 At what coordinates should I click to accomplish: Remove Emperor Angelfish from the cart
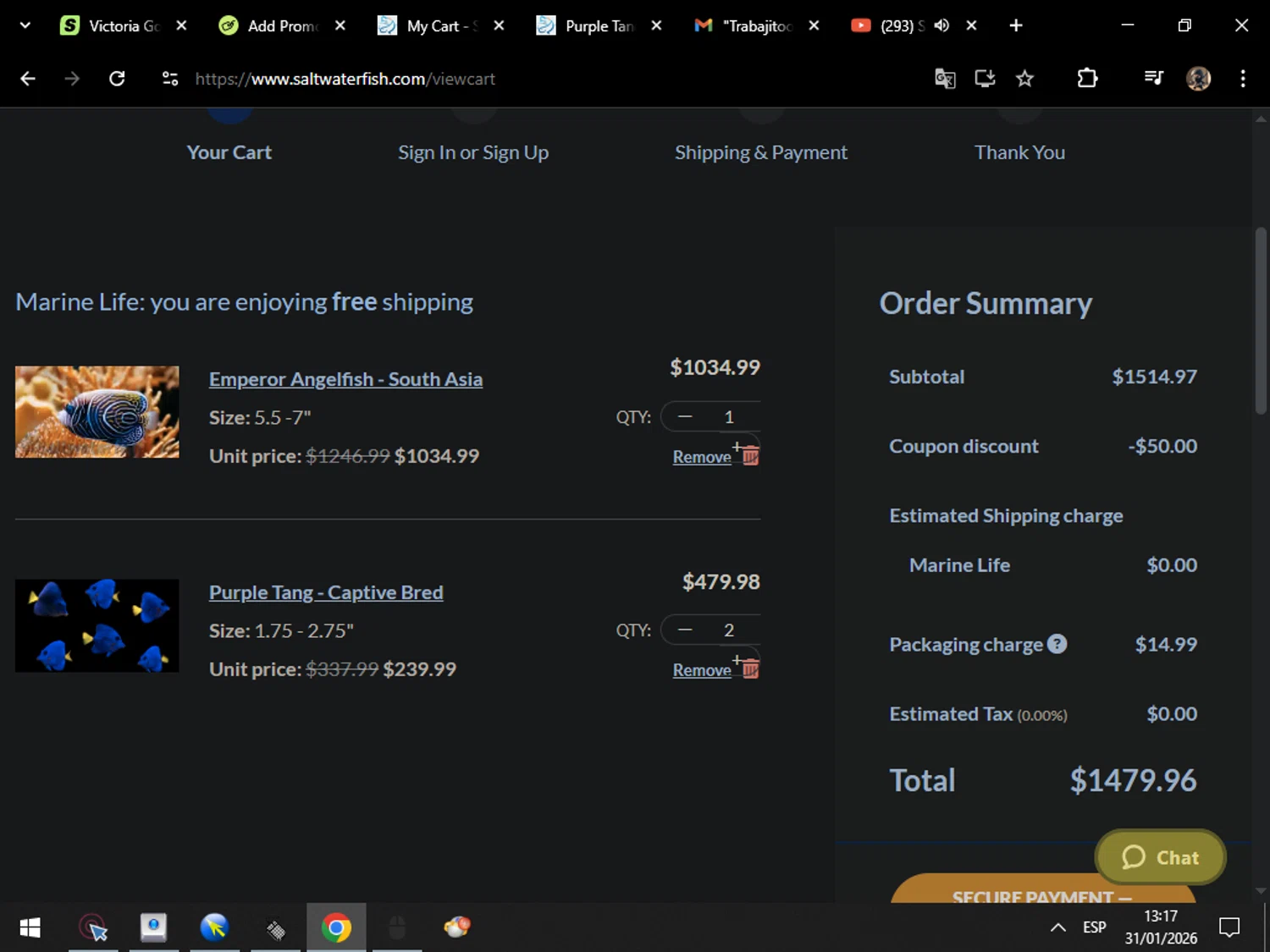coord(702,457)
